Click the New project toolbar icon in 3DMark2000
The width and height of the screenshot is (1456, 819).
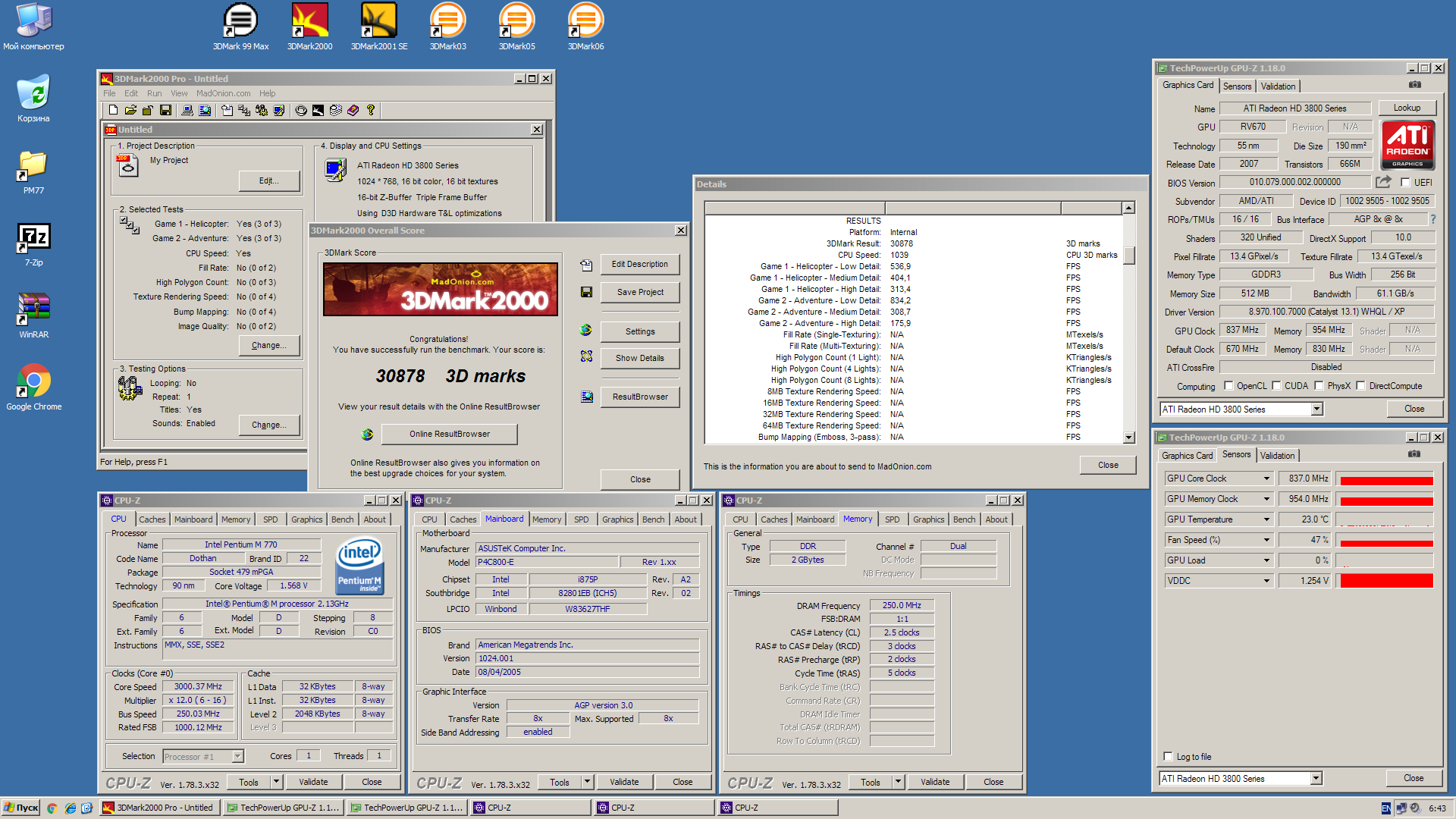click(x=114, y=111)
